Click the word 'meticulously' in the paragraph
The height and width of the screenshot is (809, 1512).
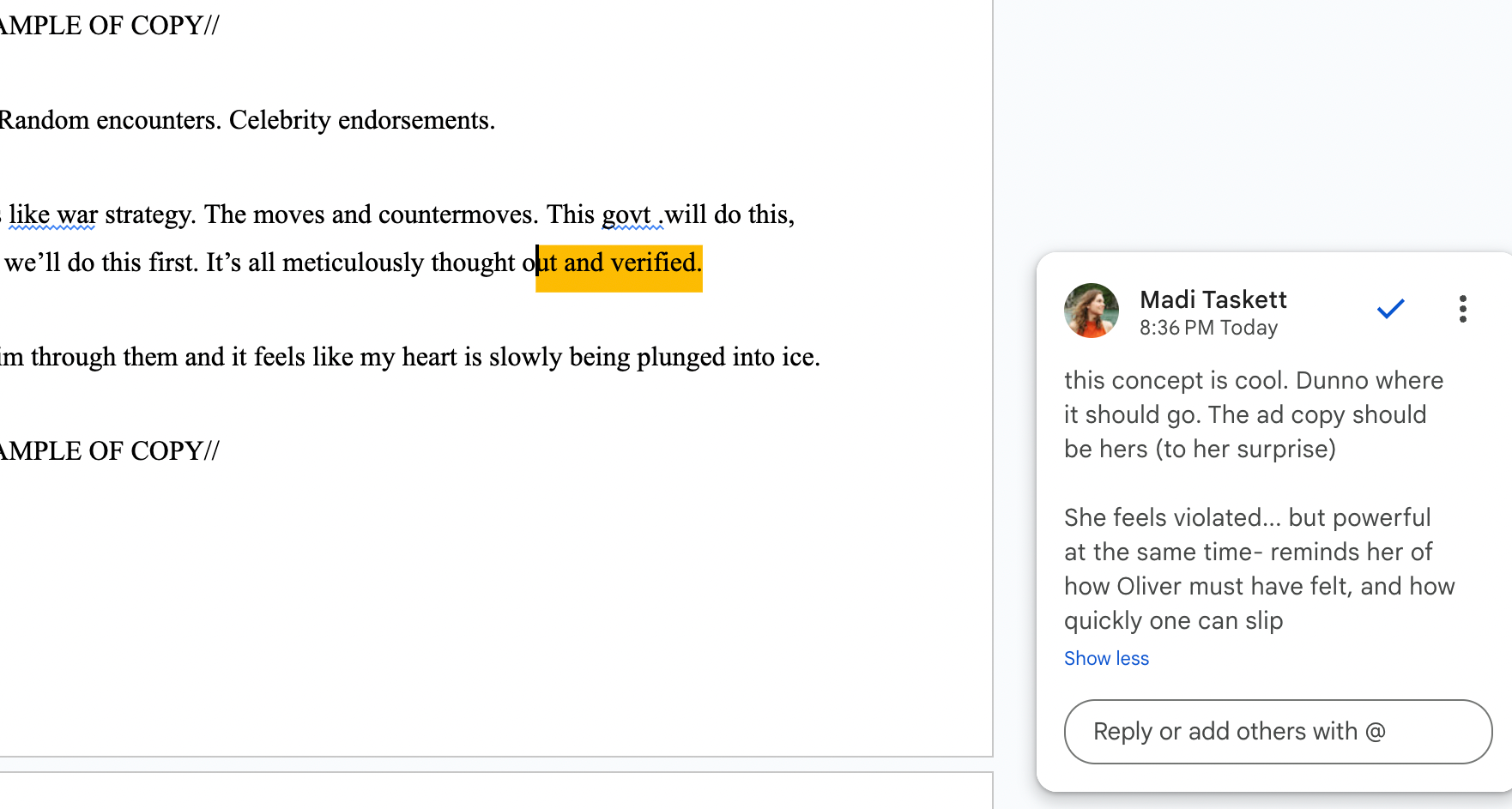[x=353, y=263]
